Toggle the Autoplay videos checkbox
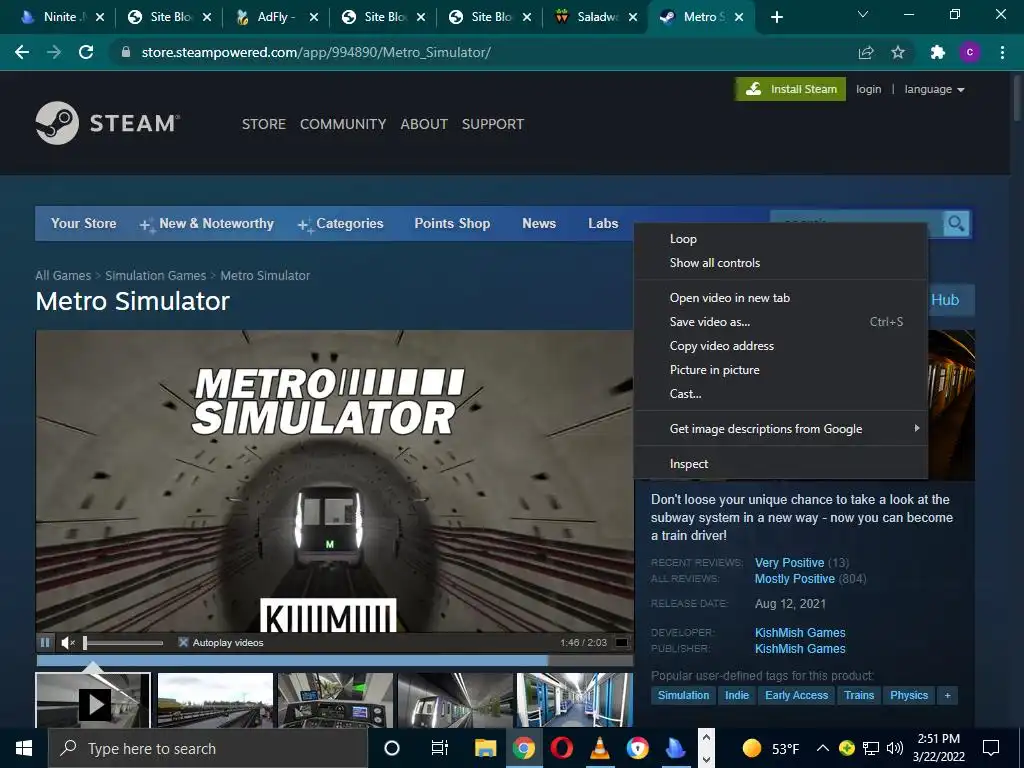Viewport: 1024px width, 768px height. pyautogui.click(x=184, y=643)
